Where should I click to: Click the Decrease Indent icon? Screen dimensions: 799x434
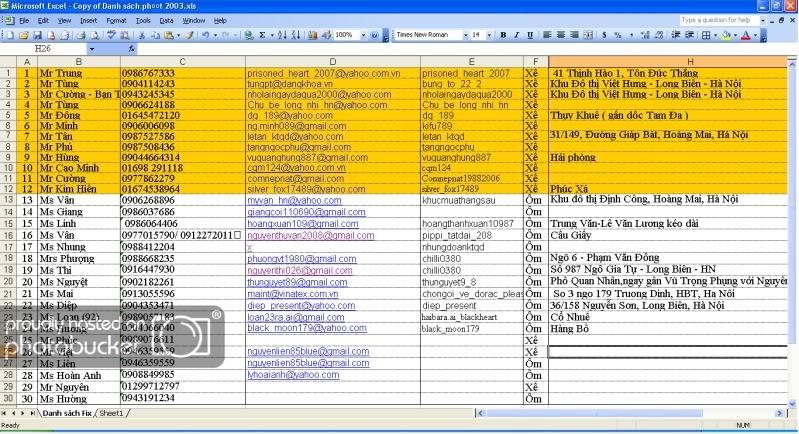(x=676, y=35)
